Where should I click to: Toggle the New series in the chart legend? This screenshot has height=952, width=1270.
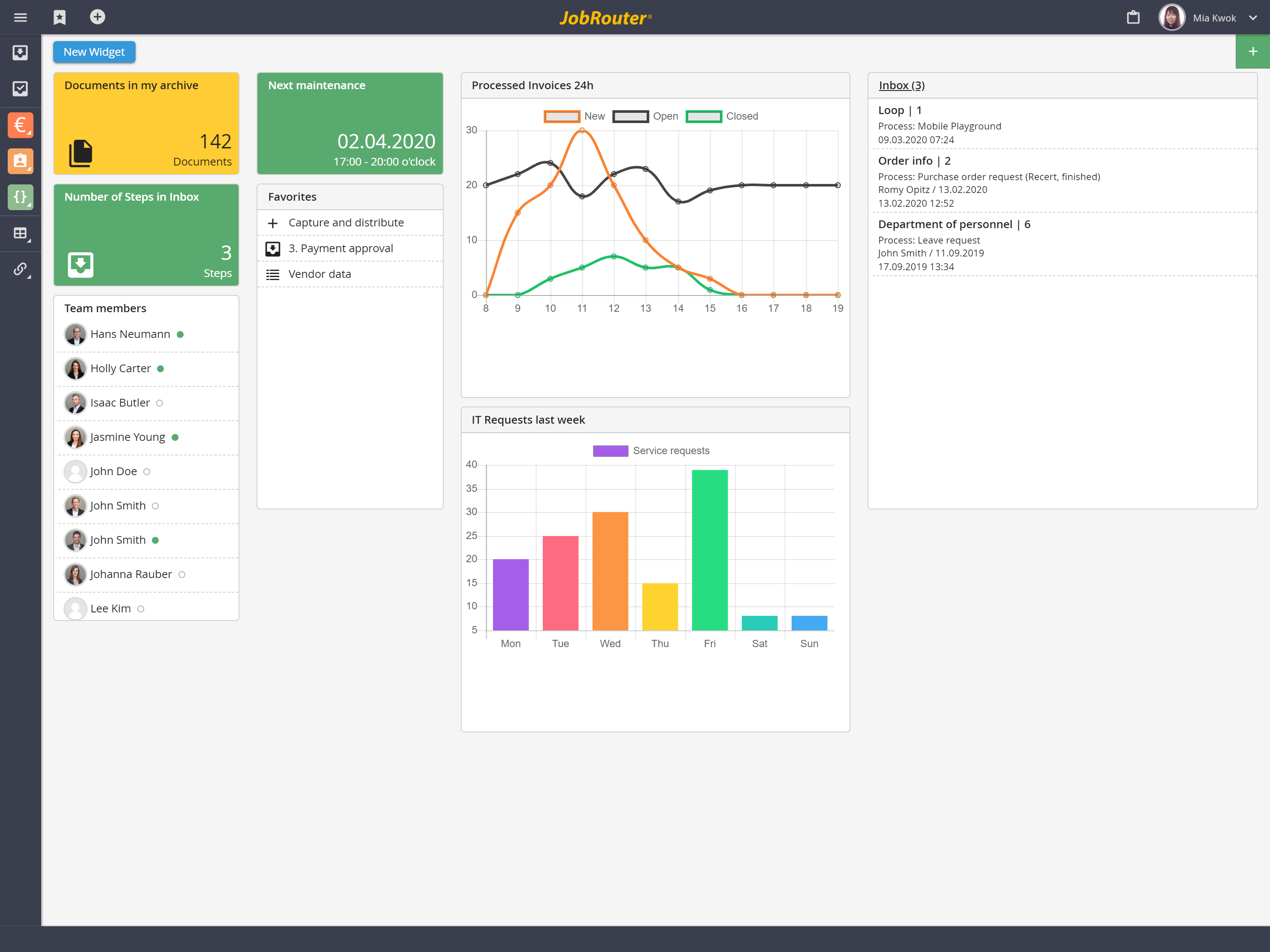(x=562, y=117)
